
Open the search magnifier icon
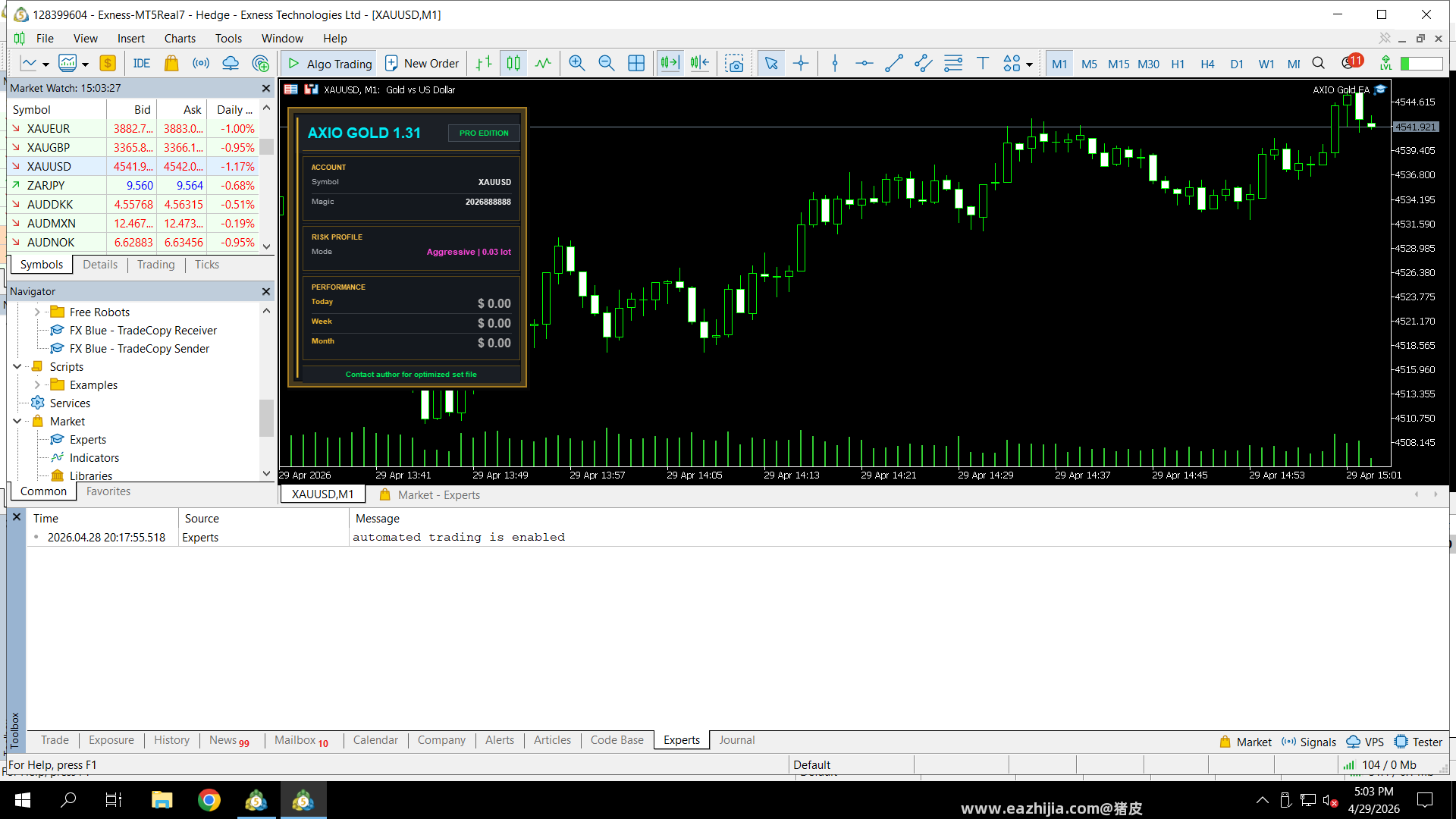click(x=1319, y=64)
